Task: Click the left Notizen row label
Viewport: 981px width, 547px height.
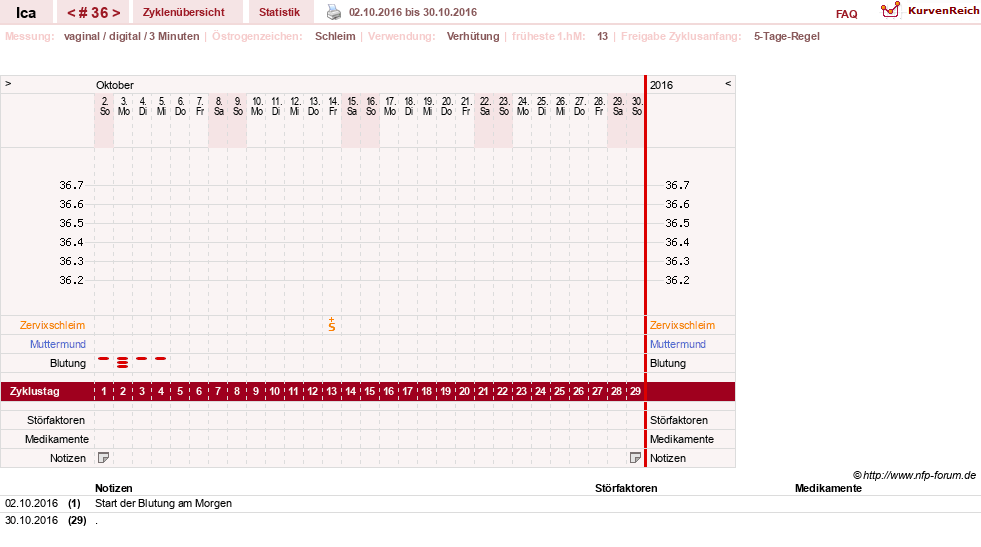Action: click(68, 458)
